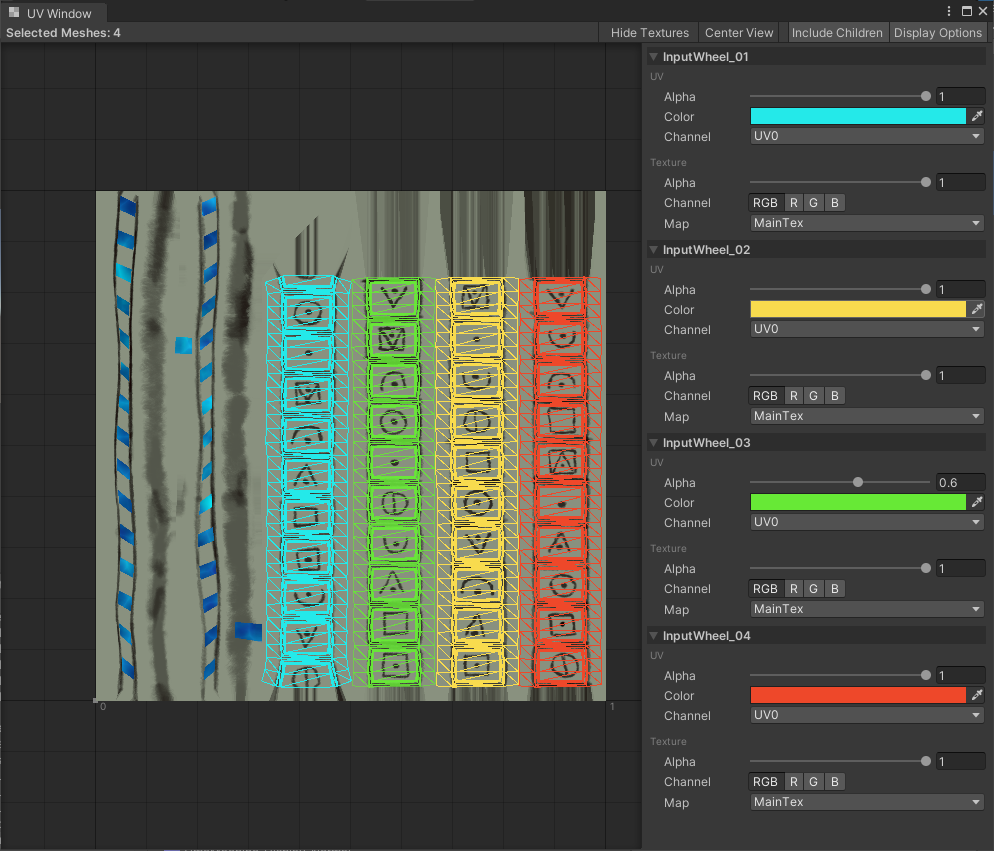Viewport: 994px width, 851px height.
Task: Select RGB channel for InputWheel_01 texture
Action: pyautogui.click(x=765, y=203)
